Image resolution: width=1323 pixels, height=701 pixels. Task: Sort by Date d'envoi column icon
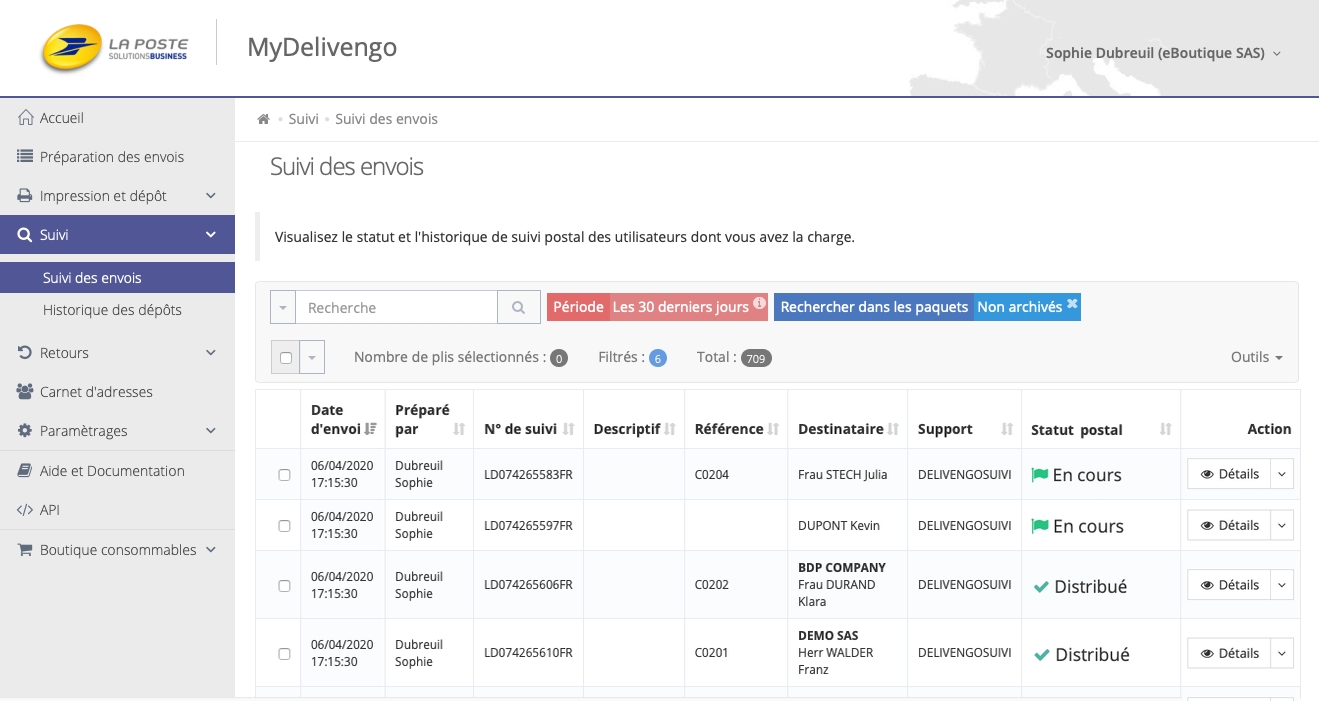(x=371, y=429)
